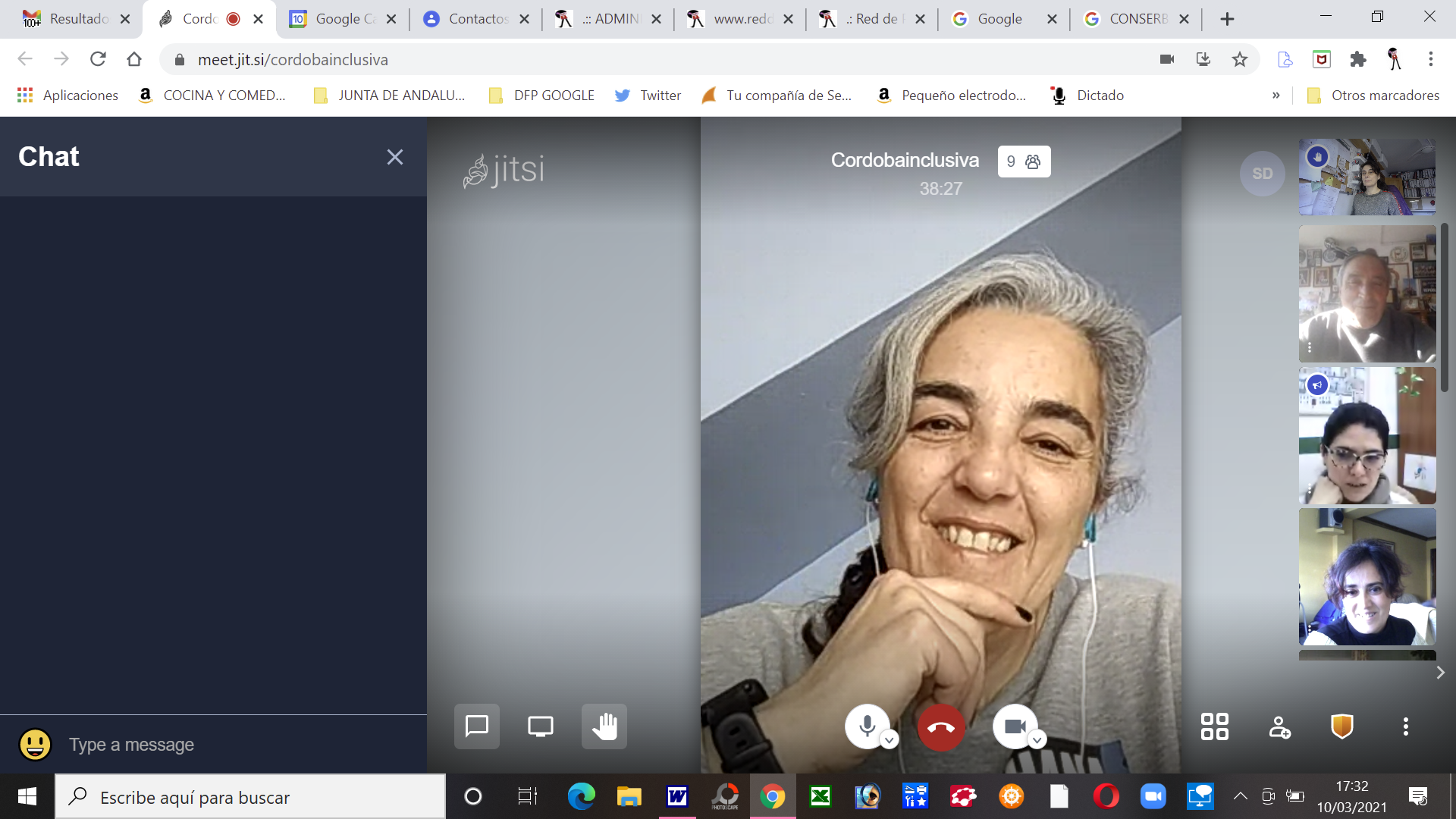Screen dimensions: 1456x819
Task: Reload the Jitsi page
Action: tap(98, 59)
